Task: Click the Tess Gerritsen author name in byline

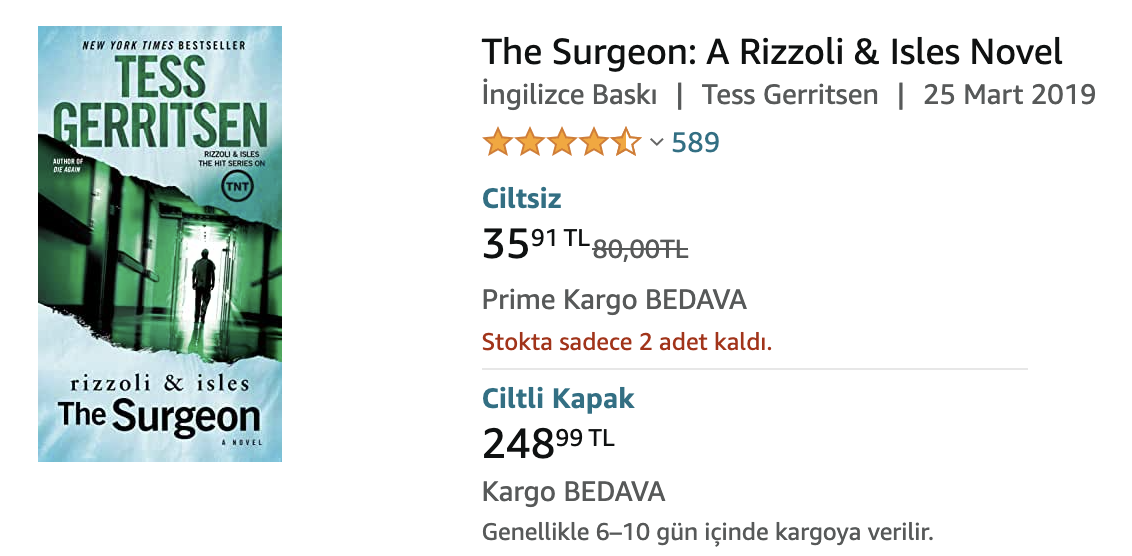Action: [789, 96]
